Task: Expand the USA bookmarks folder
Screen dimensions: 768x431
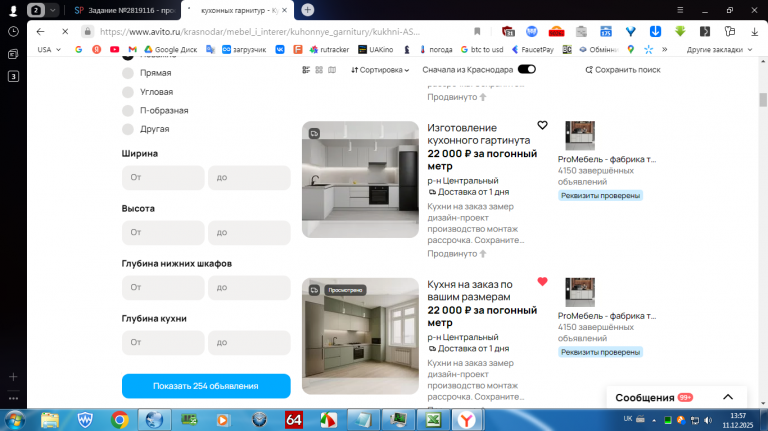Action: [x=49, y=49]
